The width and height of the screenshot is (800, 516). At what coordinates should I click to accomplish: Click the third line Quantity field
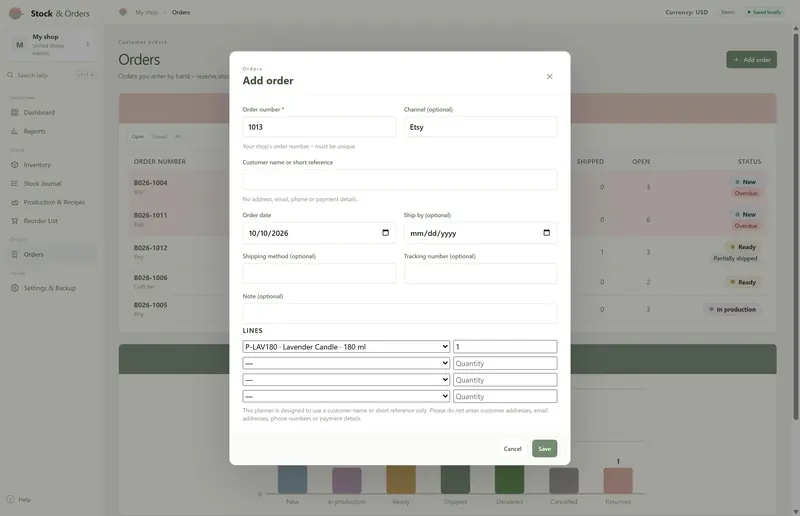[505, 380]
